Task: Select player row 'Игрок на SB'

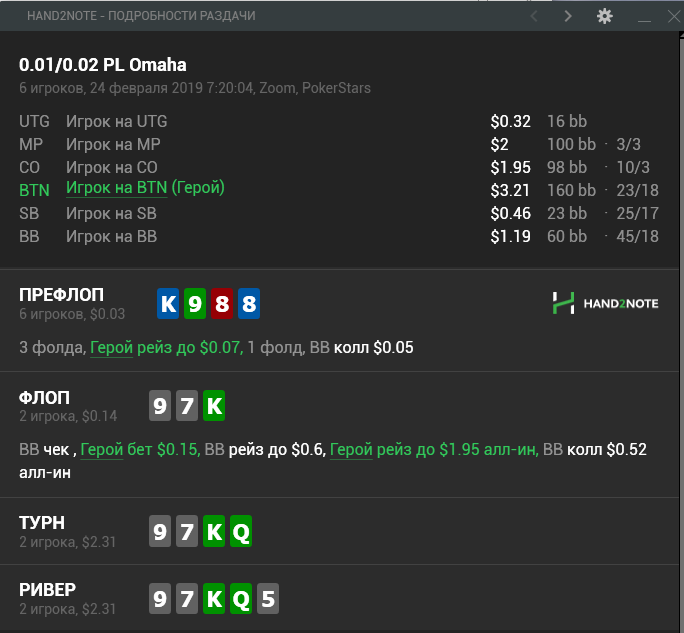Action: point(339,213)
